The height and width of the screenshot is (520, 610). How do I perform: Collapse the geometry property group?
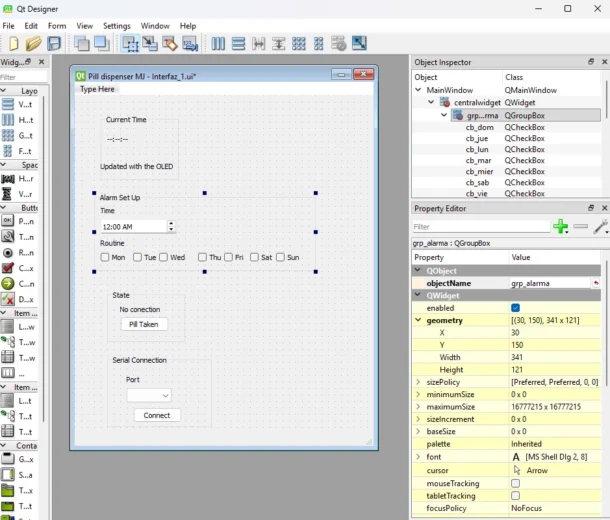[418, 320]
